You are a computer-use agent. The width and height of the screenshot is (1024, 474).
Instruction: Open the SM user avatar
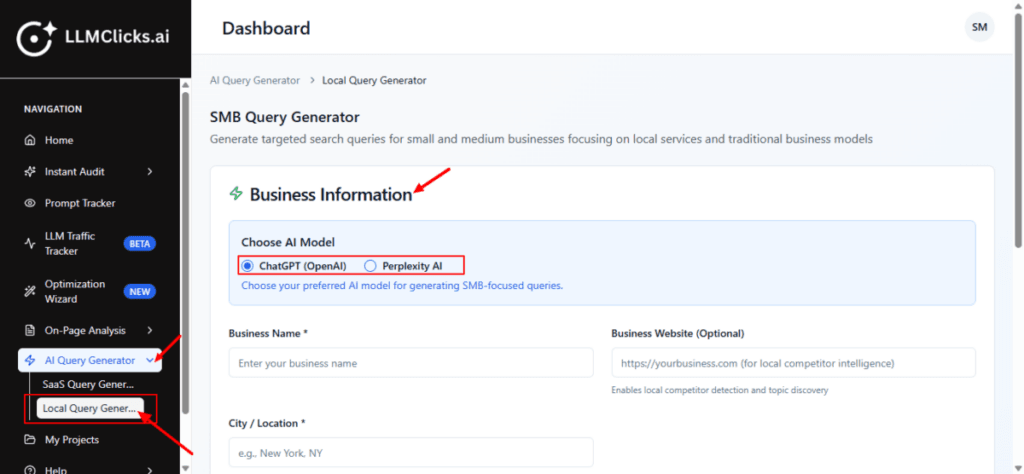tap(979, 27)
